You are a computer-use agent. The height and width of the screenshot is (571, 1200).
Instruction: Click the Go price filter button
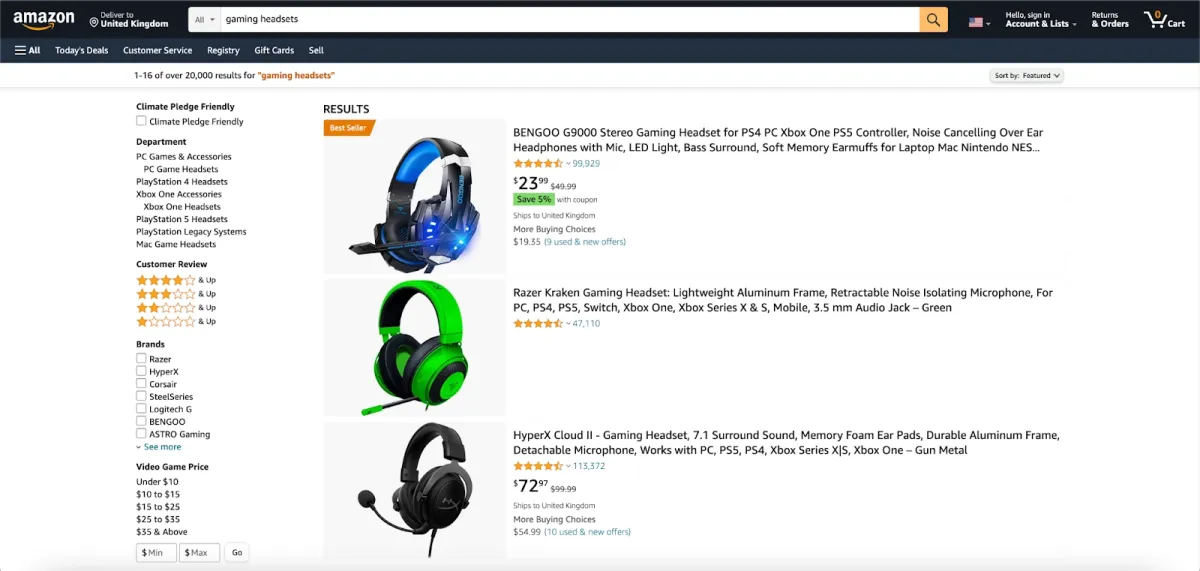pos(237,552)
